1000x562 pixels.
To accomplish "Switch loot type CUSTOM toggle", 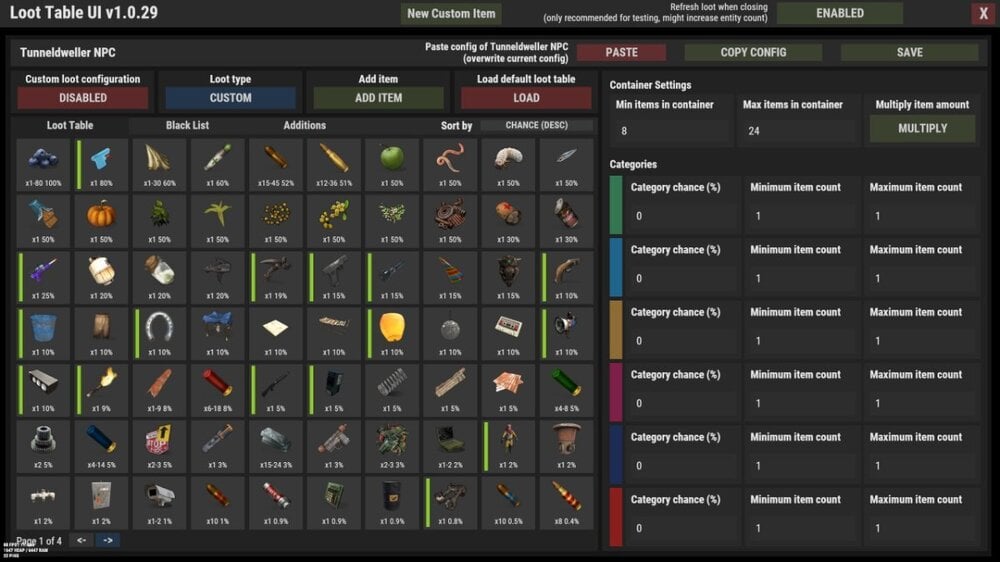I will pos(230,98).
